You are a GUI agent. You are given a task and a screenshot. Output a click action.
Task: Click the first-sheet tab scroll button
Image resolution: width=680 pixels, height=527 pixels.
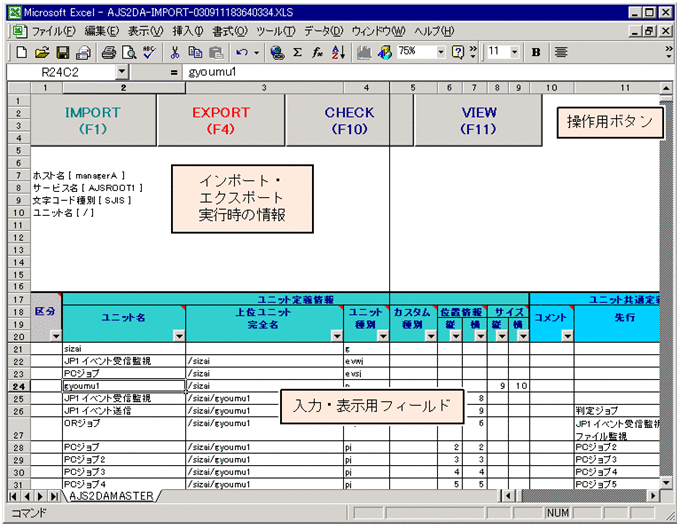[13, 496]
